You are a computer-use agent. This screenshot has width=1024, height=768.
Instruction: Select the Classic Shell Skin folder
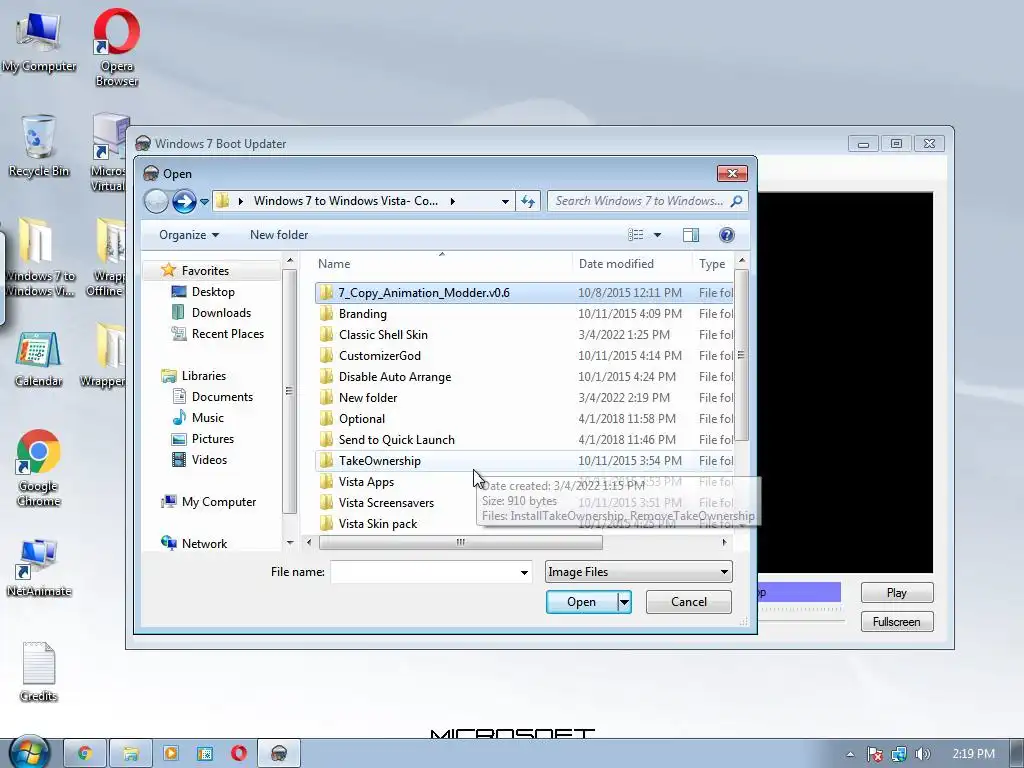click(524, 334)
